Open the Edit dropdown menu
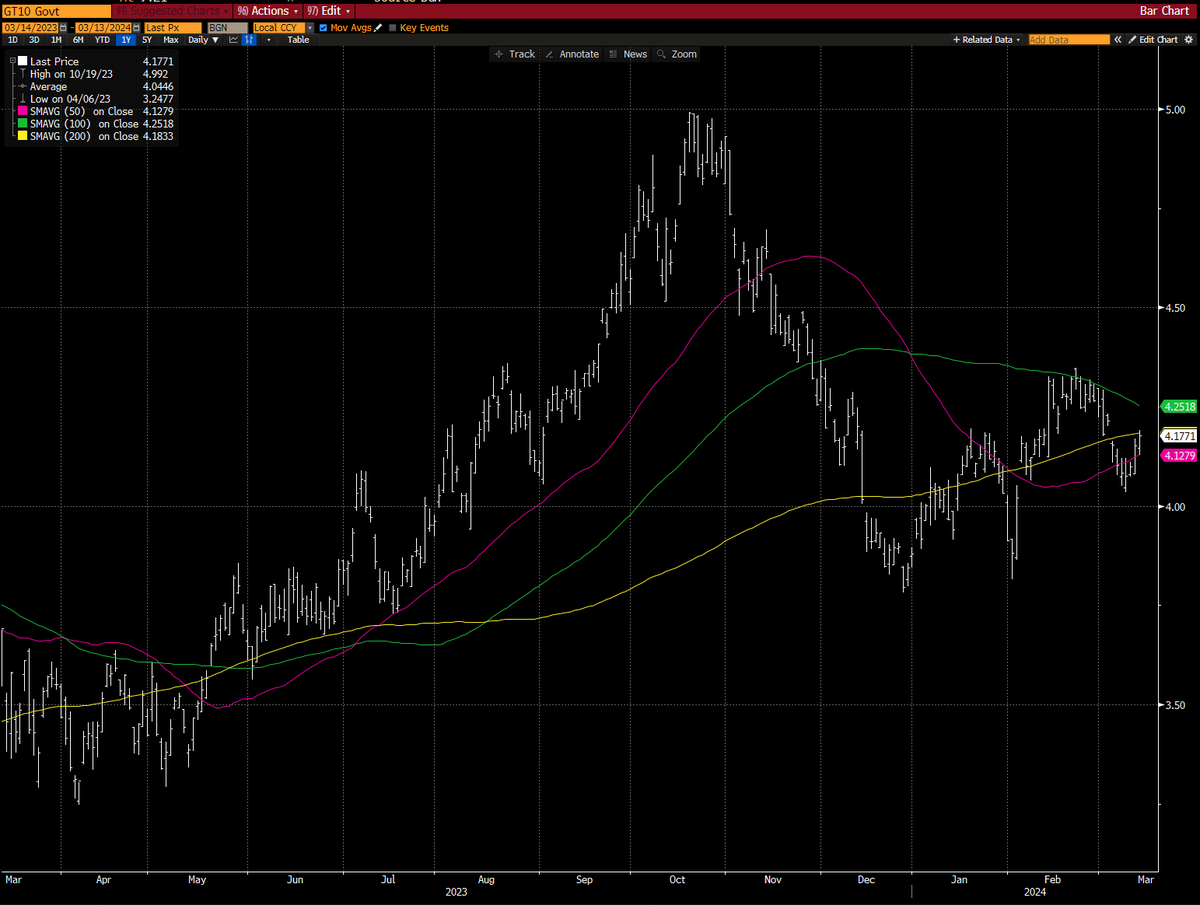The image size is (1200, 905). tap(328, 10)
